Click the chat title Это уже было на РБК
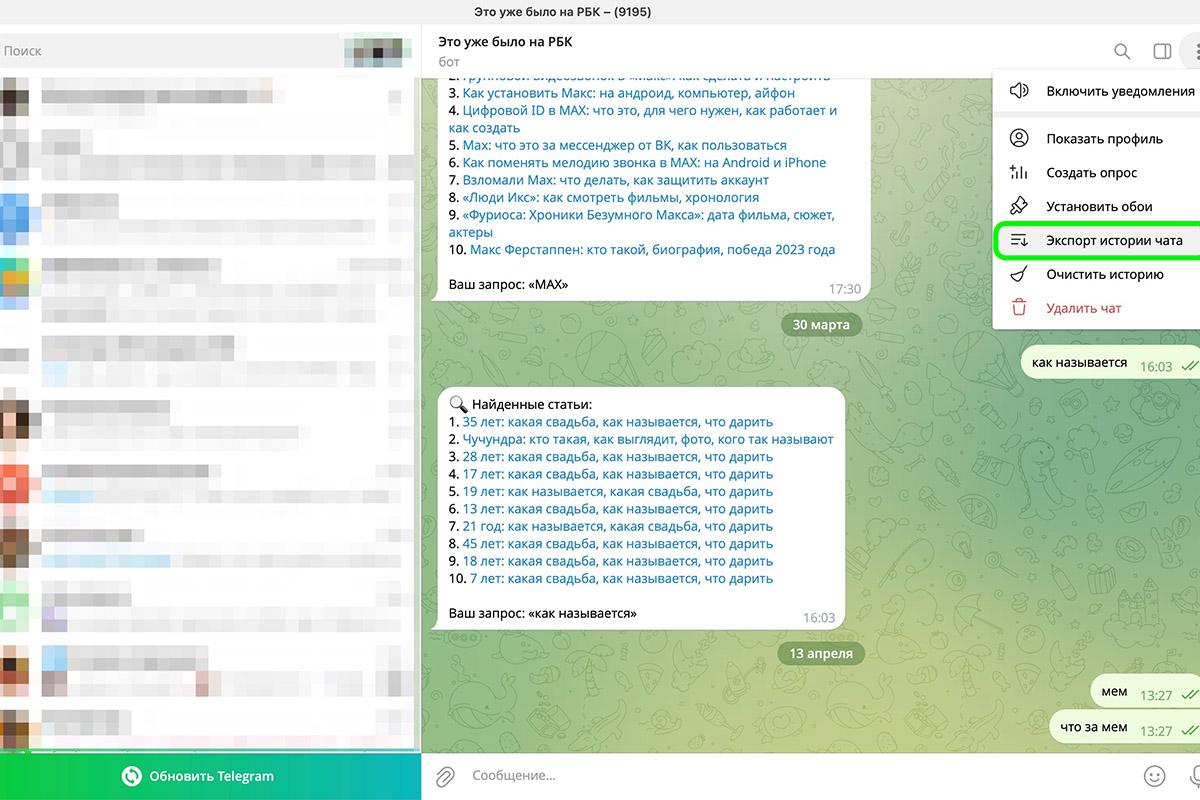Screen dimensions: 1200x800 click(505, 42)
